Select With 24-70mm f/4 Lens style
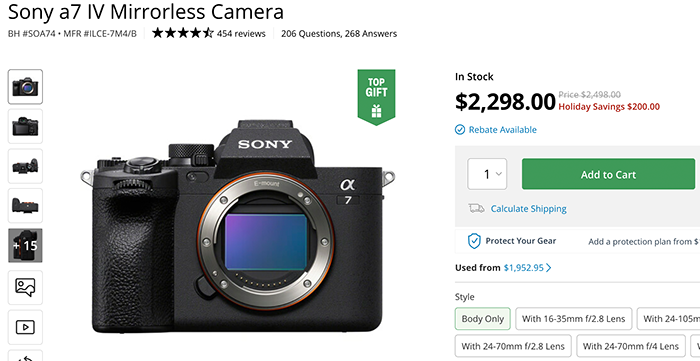Image resolution: width=700 pixels, height=361 pixels. coord(631,346)
